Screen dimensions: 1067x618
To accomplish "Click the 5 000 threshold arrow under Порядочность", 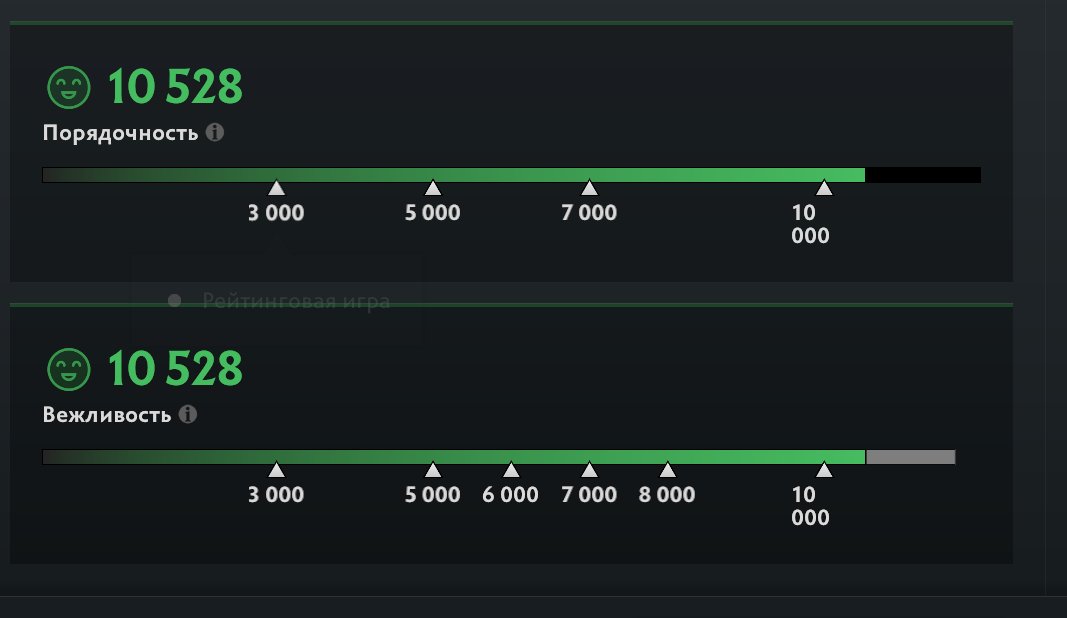I will pyautogui.click(x=433, y=188).
